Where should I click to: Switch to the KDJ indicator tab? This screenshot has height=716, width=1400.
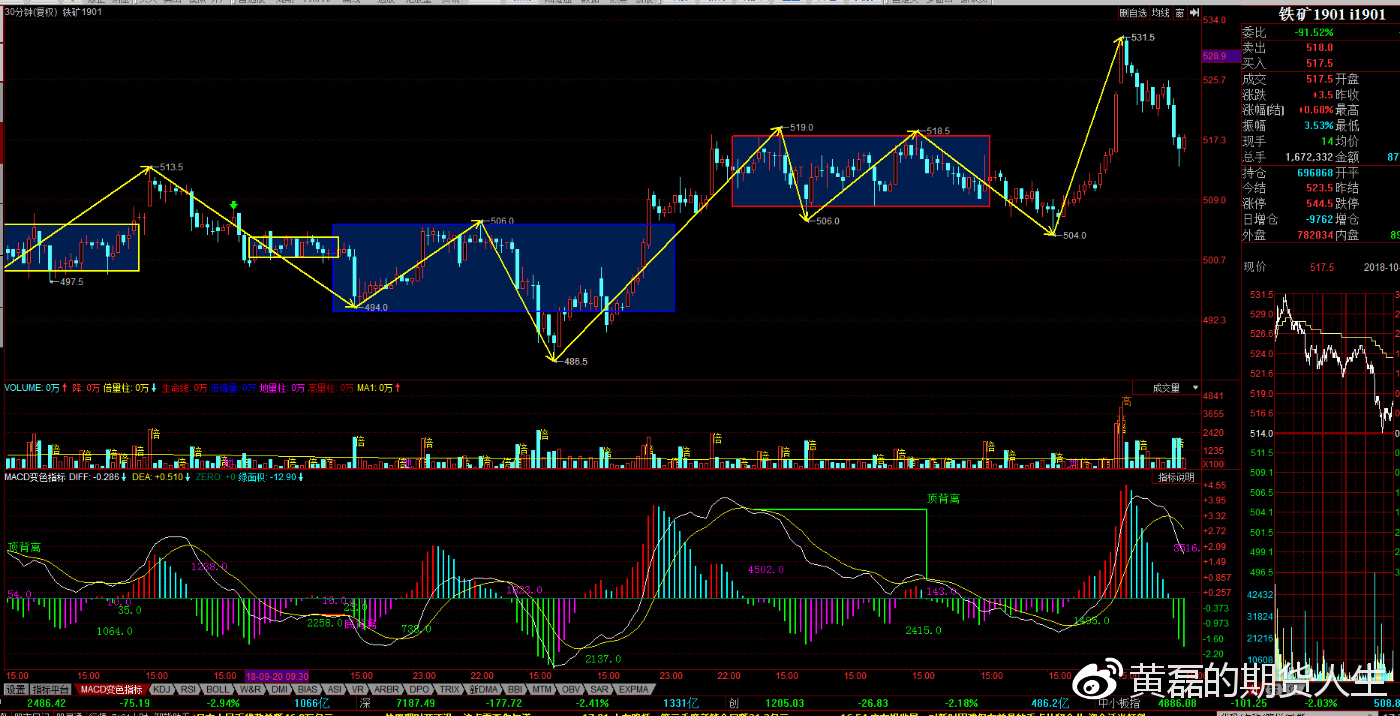coord(162,689)
